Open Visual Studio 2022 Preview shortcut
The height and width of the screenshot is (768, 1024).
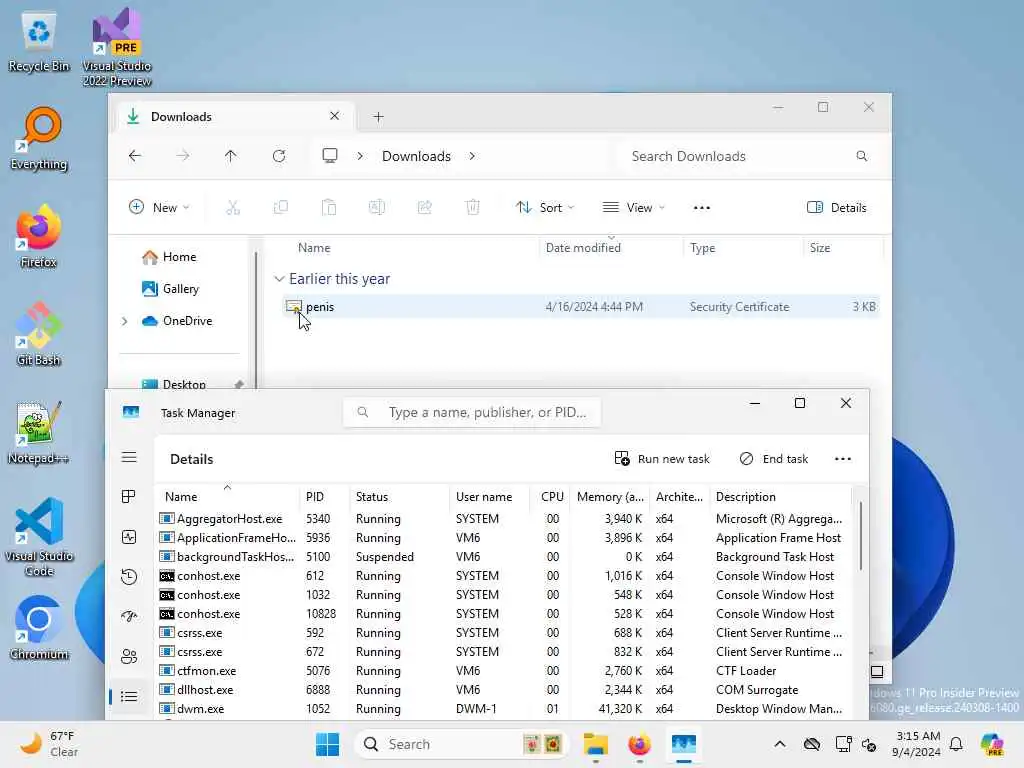[x=117, y=47]
